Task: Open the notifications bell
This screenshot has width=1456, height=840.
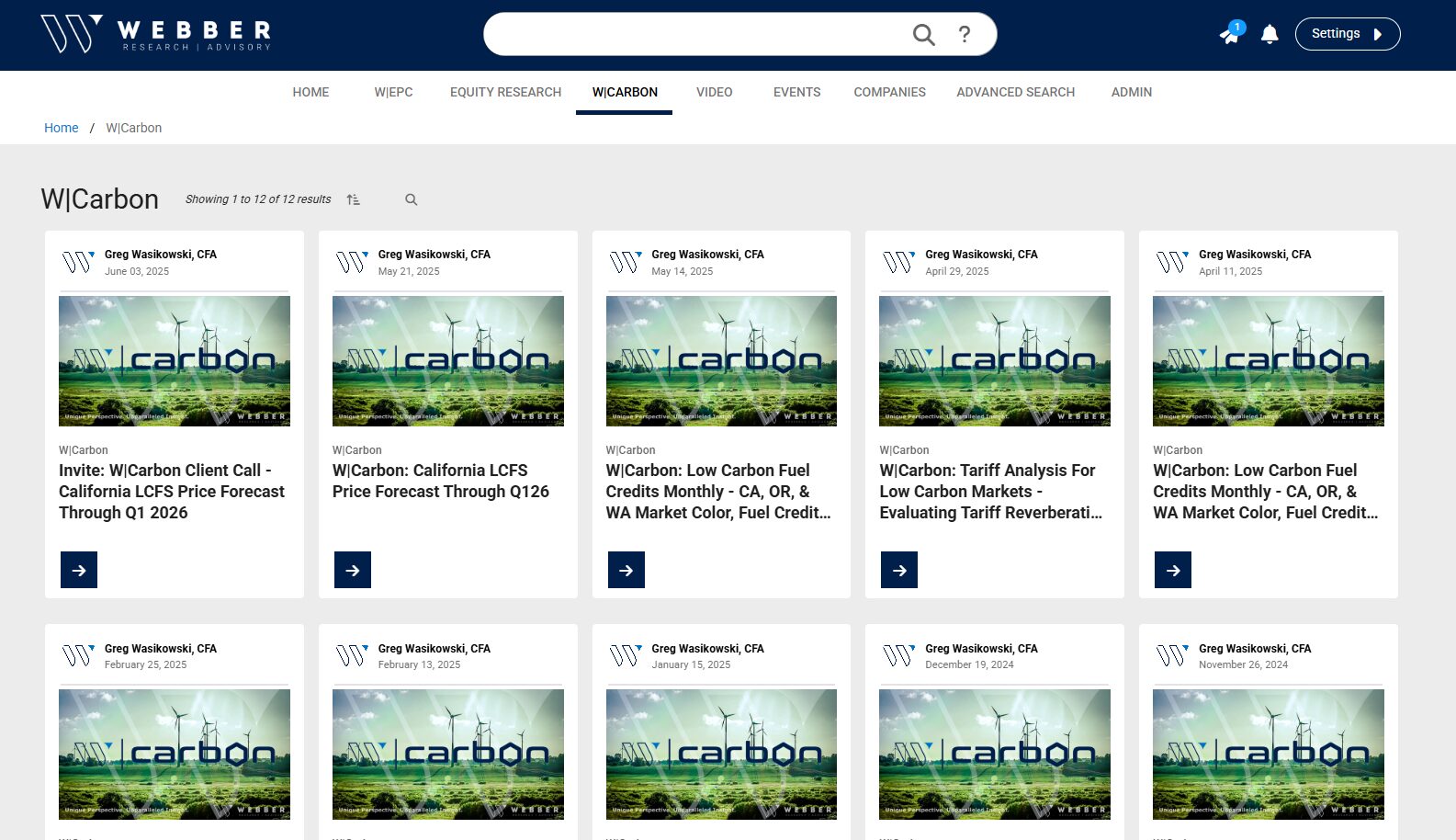Action: (1270, 34)
